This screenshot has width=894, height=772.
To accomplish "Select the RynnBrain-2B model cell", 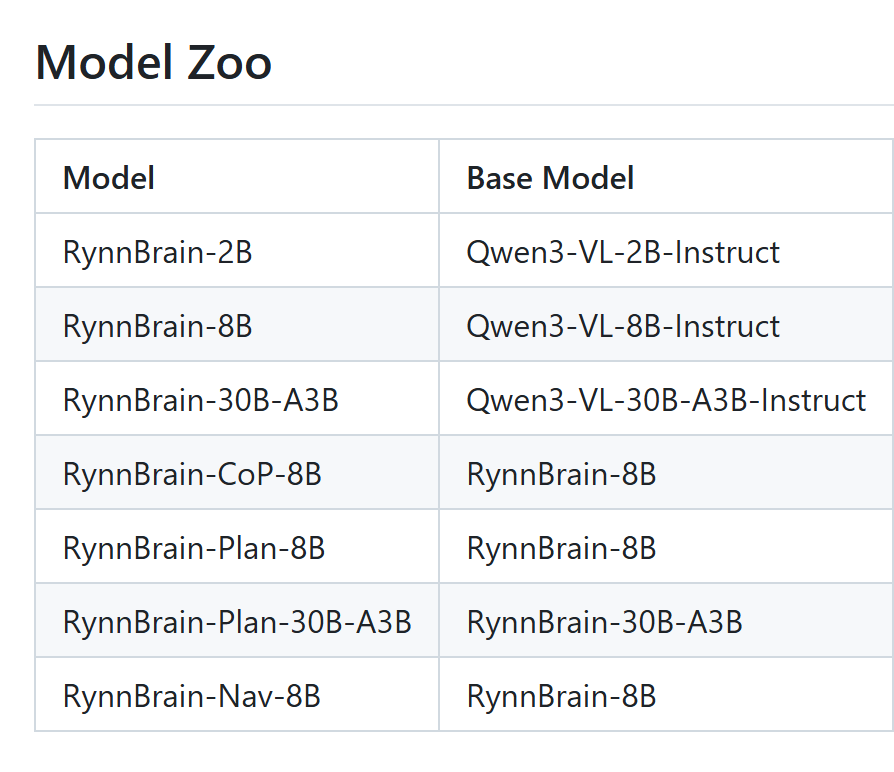I will click(157, 252).
